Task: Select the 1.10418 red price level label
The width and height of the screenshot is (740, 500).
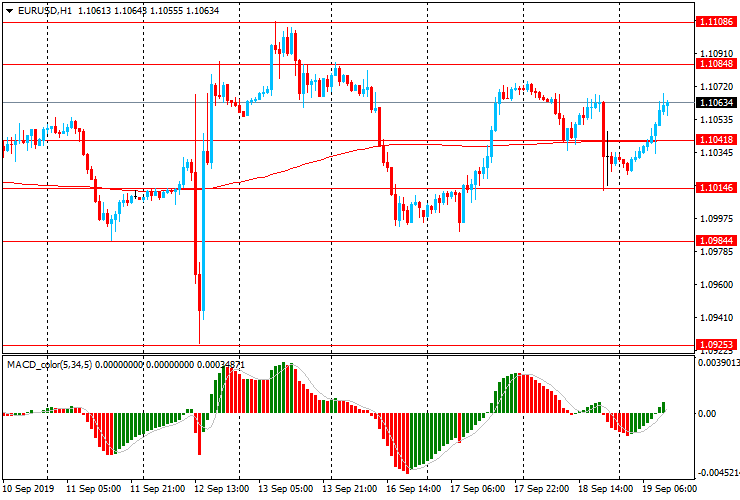Action: 716,140
